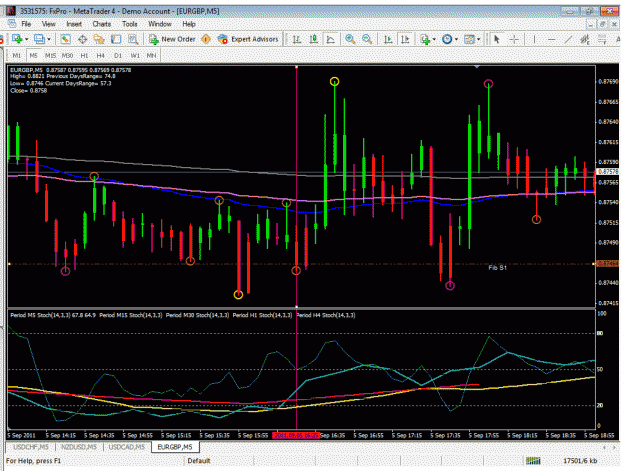The width and height of the screenshot is (625, 471).
Task: Switch to the USDCHF,M5 chart tab
Action: pyautogui.click(x=31, y=447)
